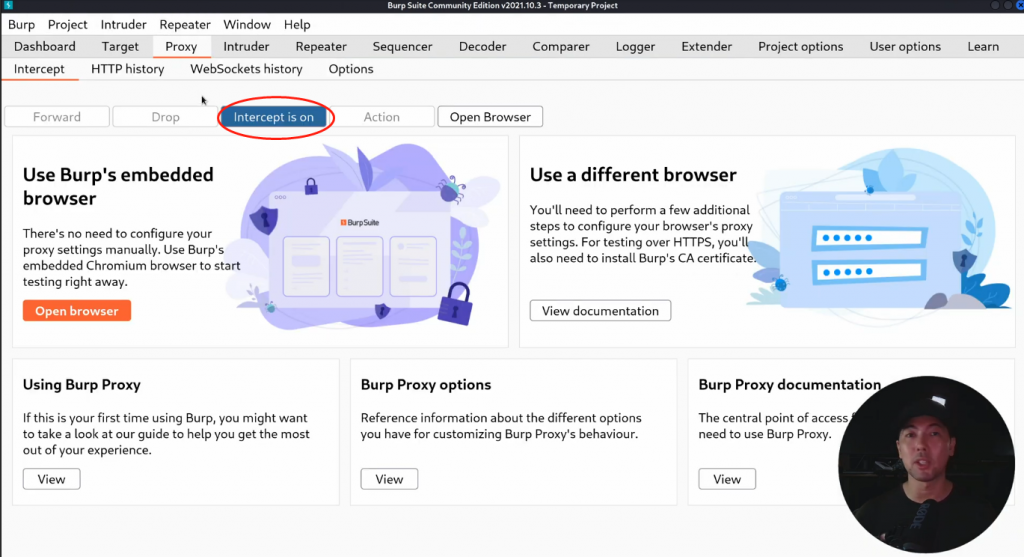
Task: Click the "Use Burp's embedded browser" heading
Action: (118, 187)
